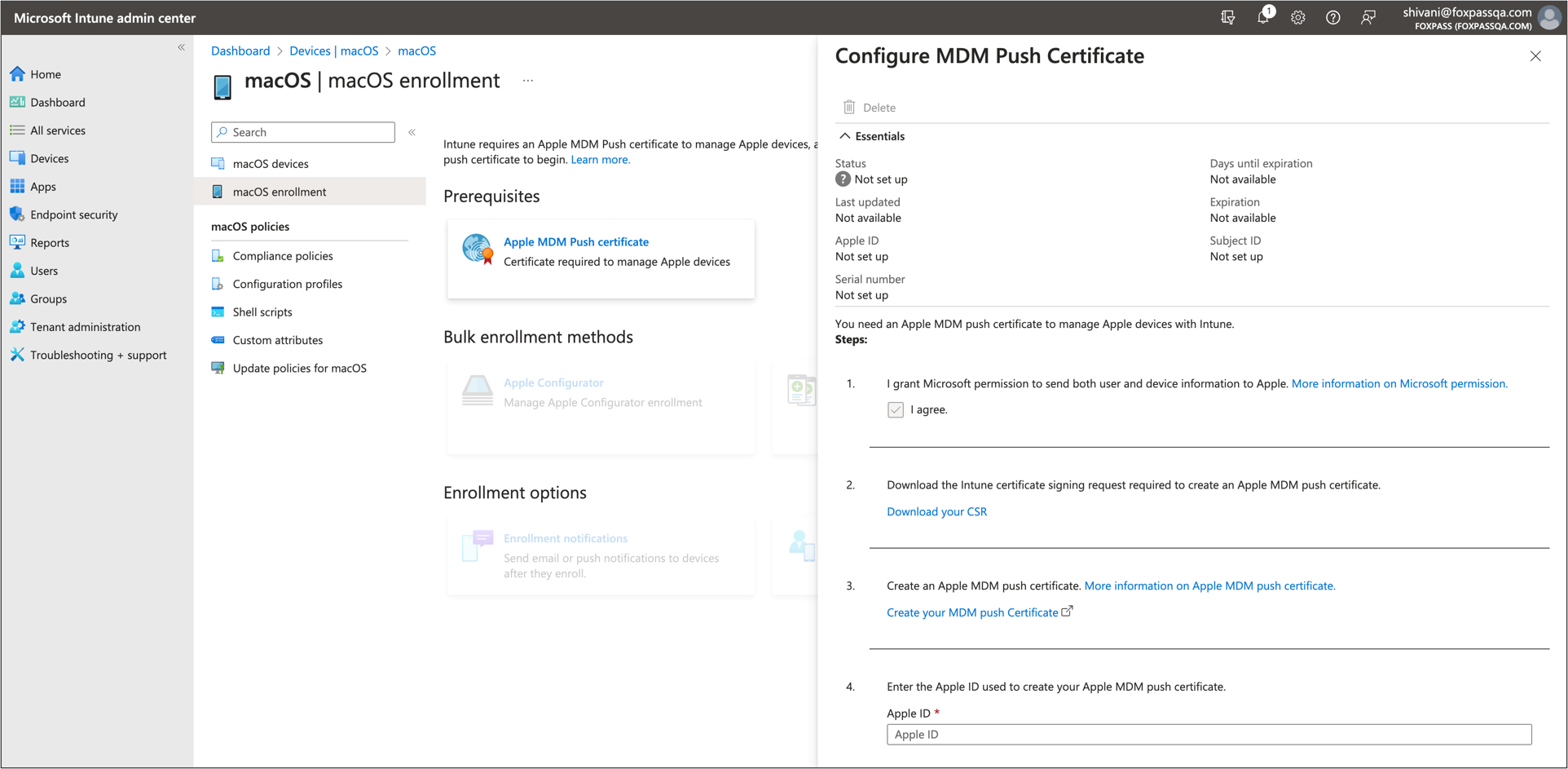Click Dashboard breadcrumb link
The image size is (1568, 769).
(240, 51)
